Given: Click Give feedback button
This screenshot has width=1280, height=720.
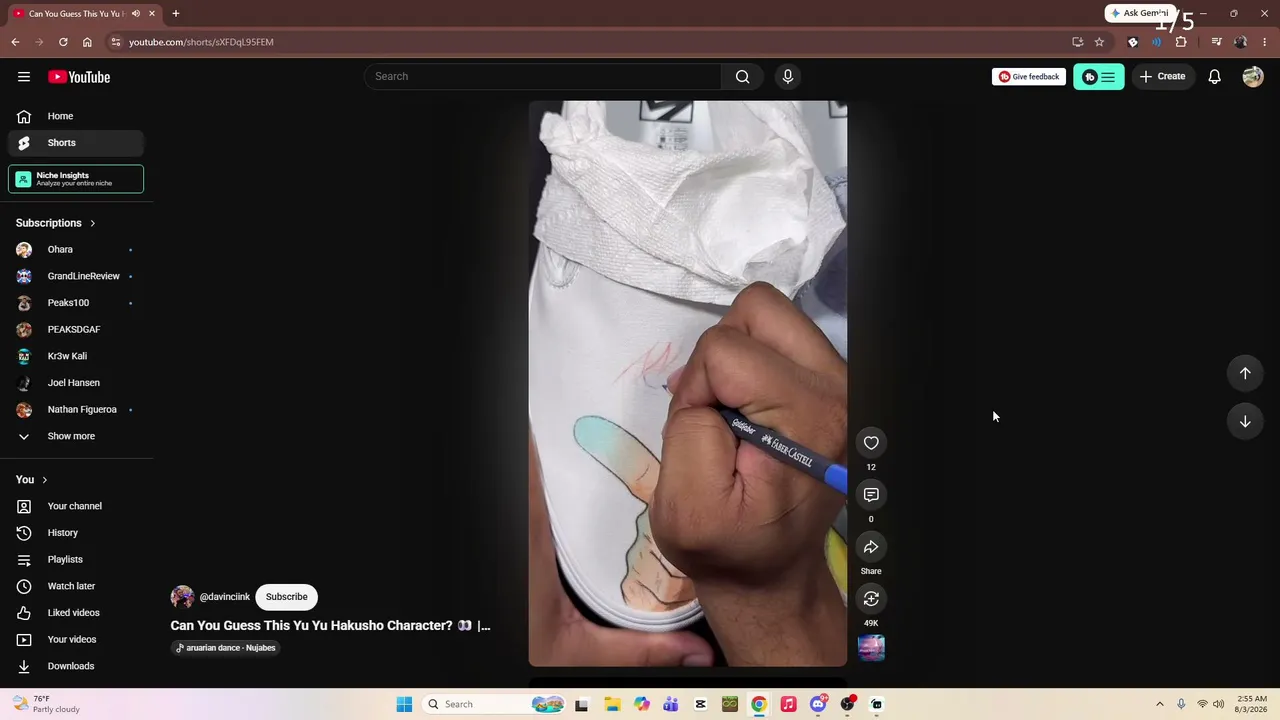Looking at the screenshot, I should 1029,77.
